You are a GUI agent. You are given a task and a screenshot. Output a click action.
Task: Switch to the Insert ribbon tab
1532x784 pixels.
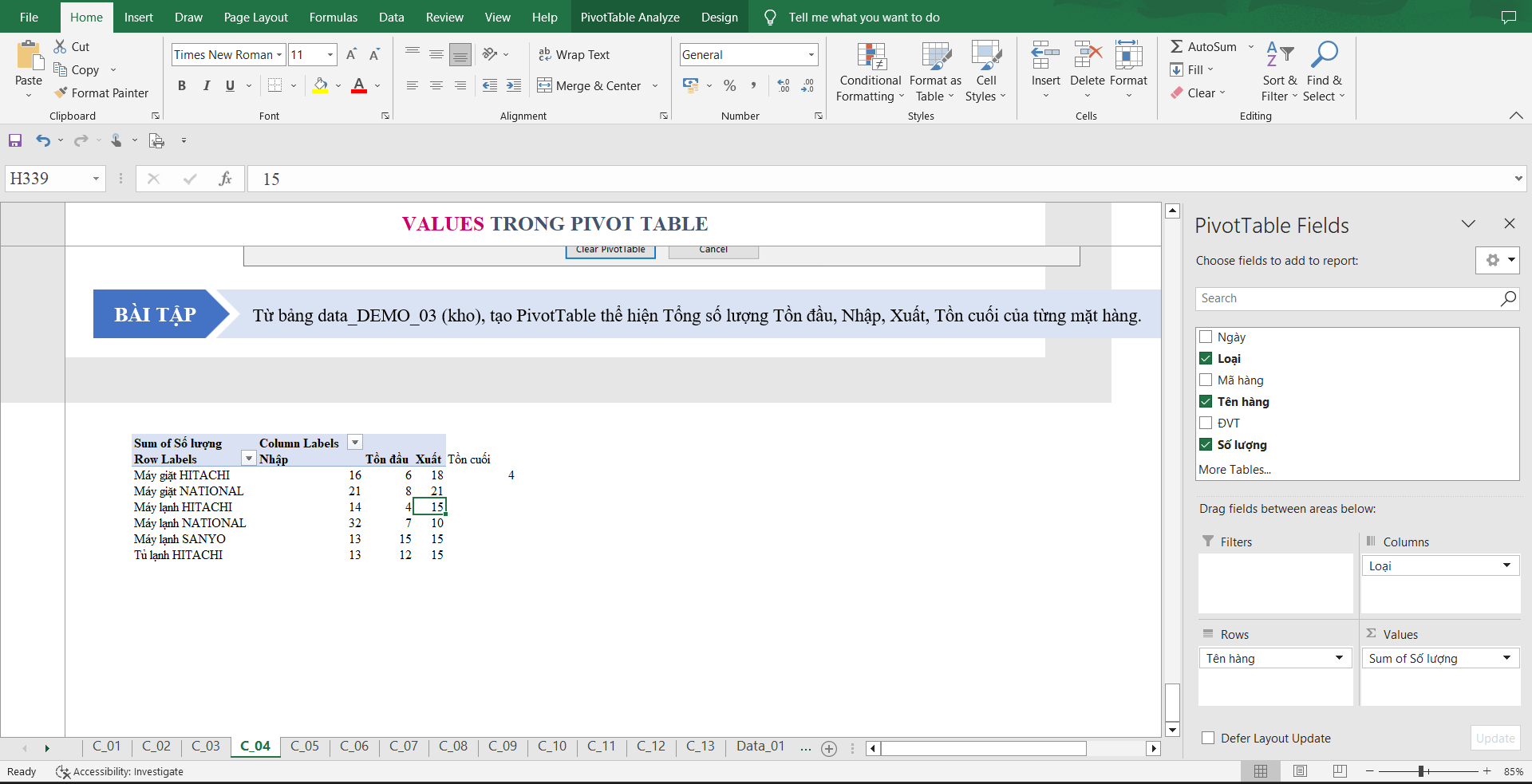coord(138,17)
